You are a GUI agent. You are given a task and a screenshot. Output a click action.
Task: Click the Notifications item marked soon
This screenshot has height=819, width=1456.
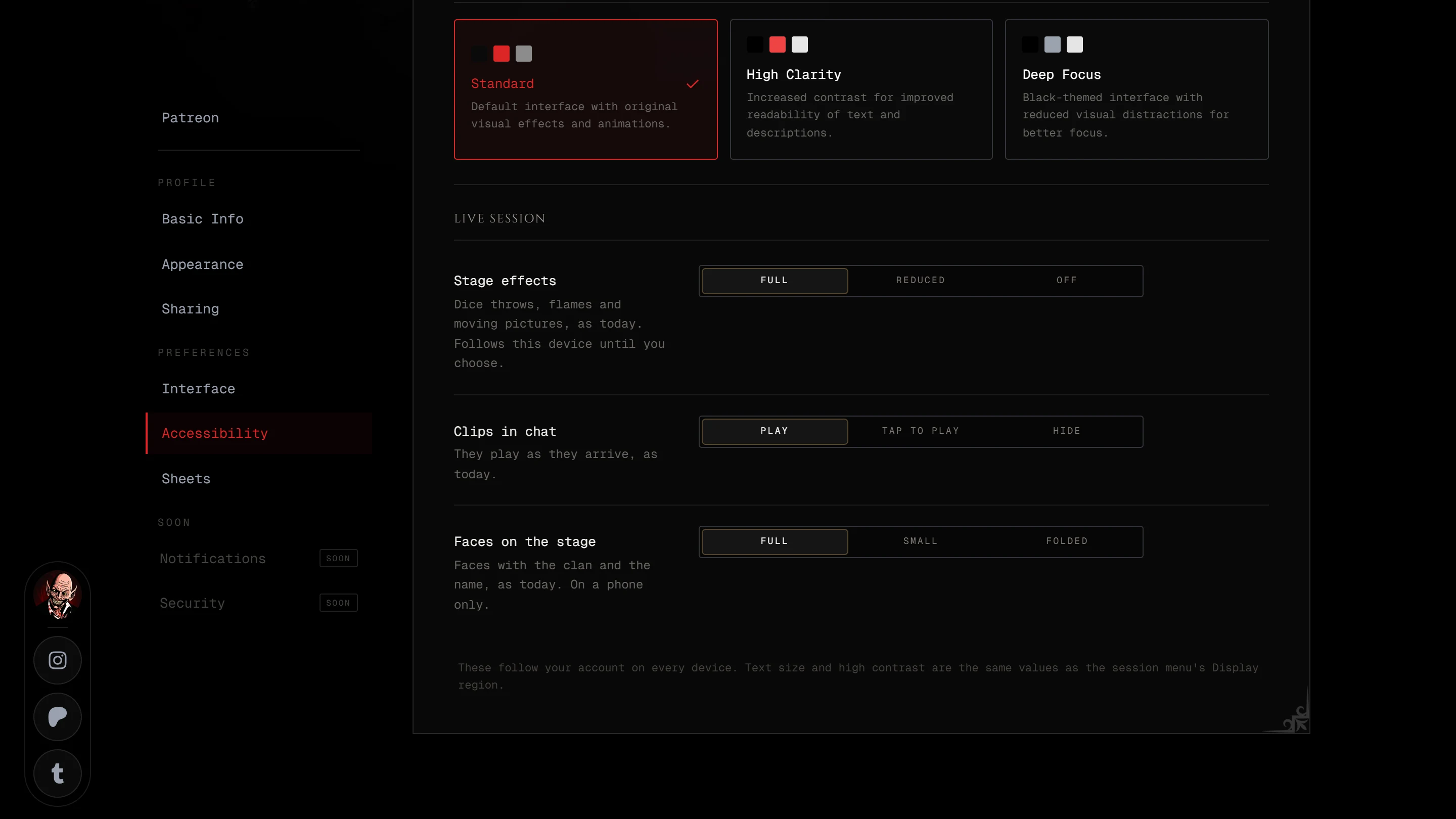pos(258,559)
